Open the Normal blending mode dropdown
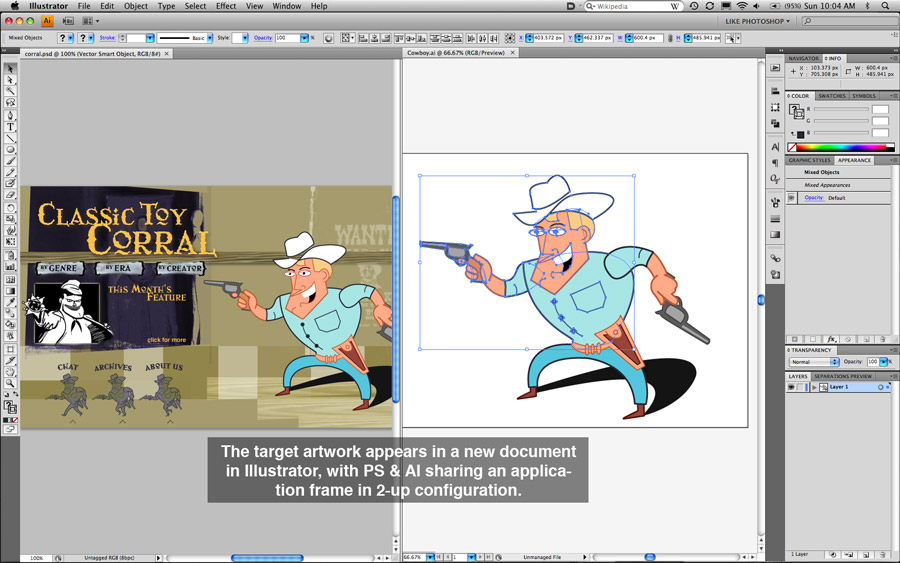The image size is (900, 563). pyautogui.click(x=812, y=362)
